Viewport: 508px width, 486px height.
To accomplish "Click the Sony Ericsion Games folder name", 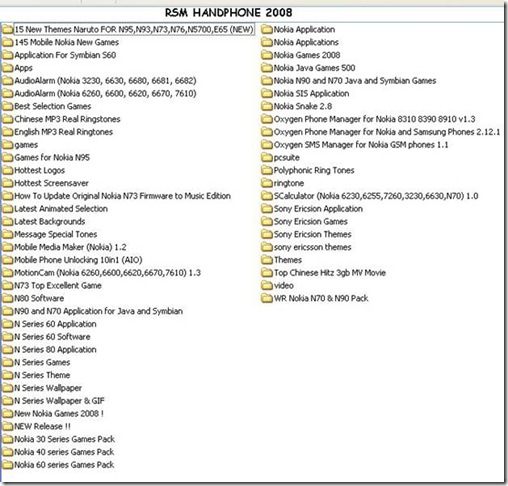I will pyautogui.click(x=311, y=222).
